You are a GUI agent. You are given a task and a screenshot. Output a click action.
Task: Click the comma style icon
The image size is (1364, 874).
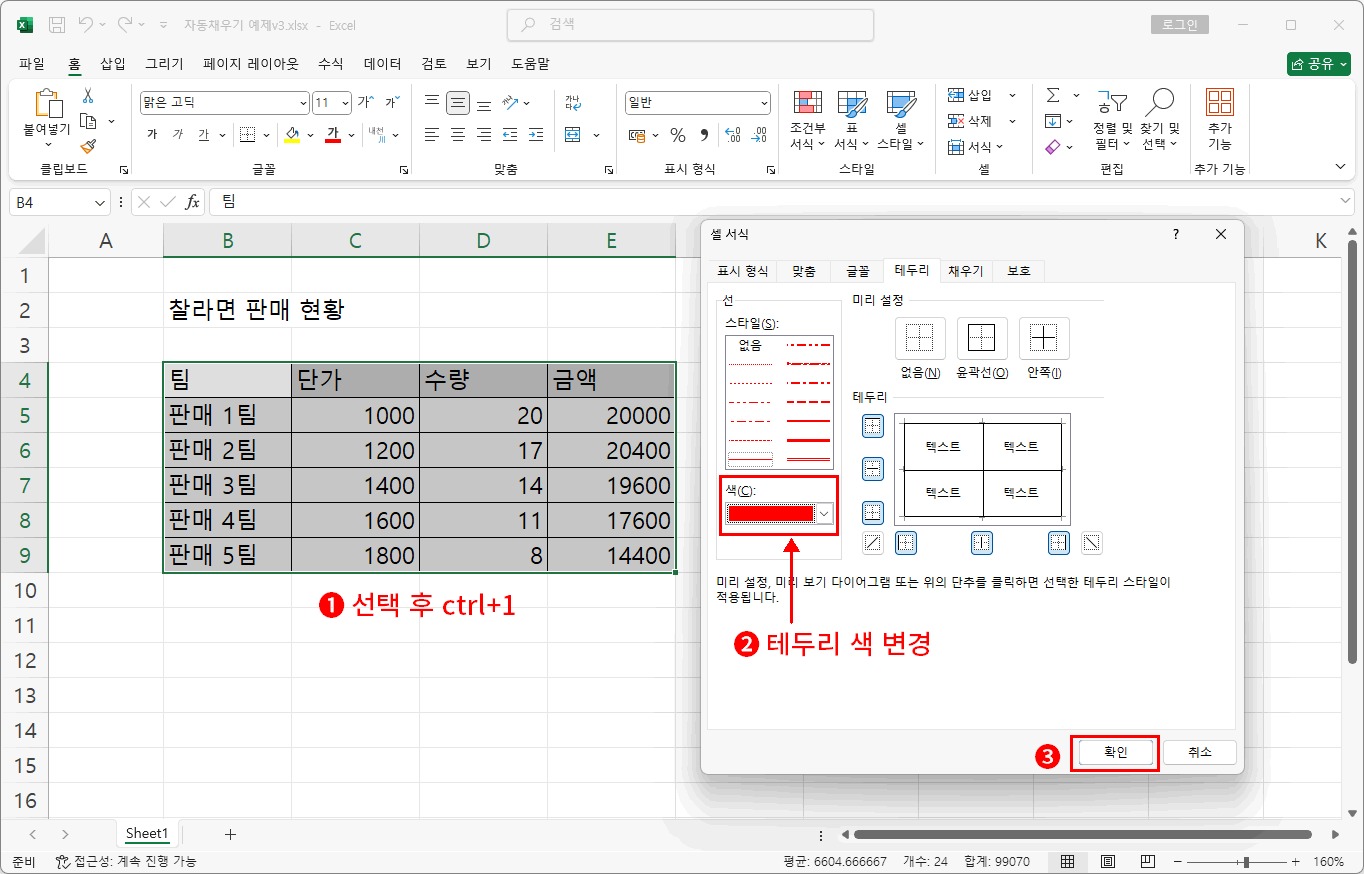pos(704,135)
